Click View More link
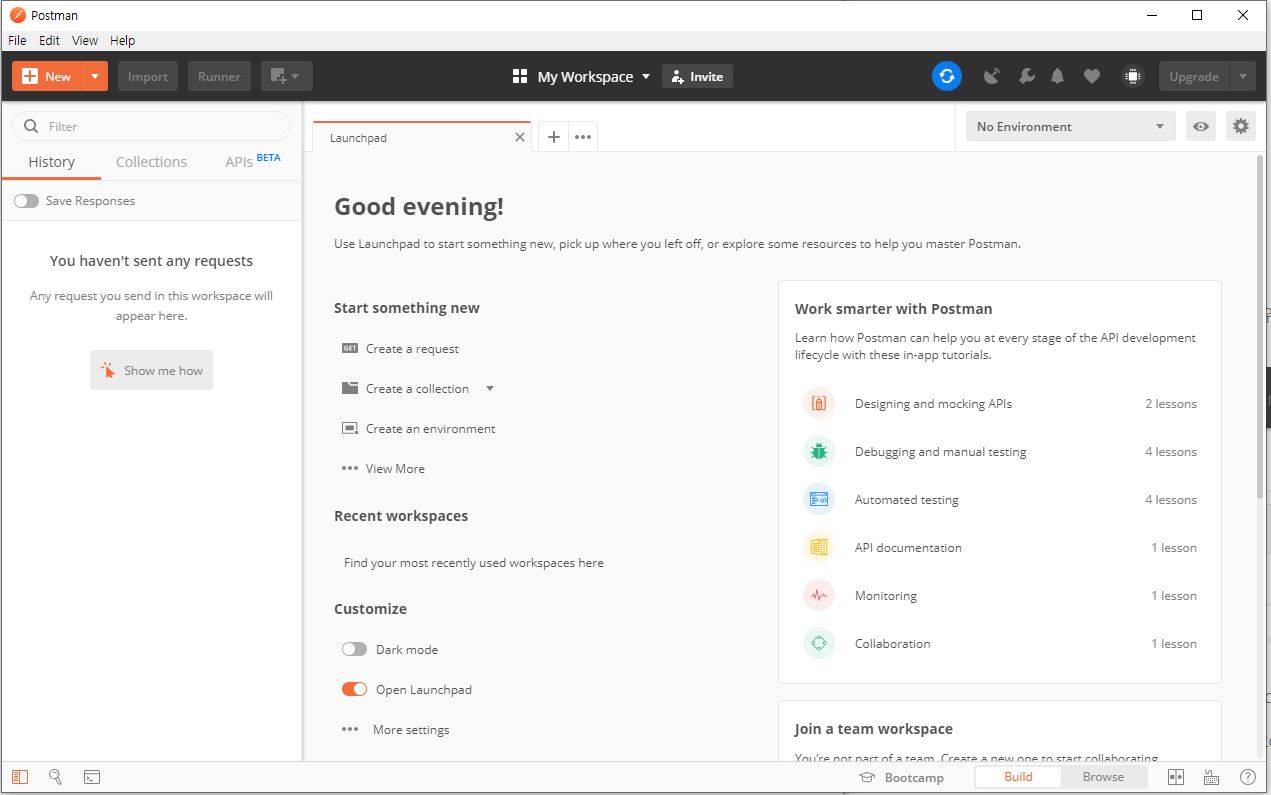Screen dimensions: 1271x795 (395, 469)
